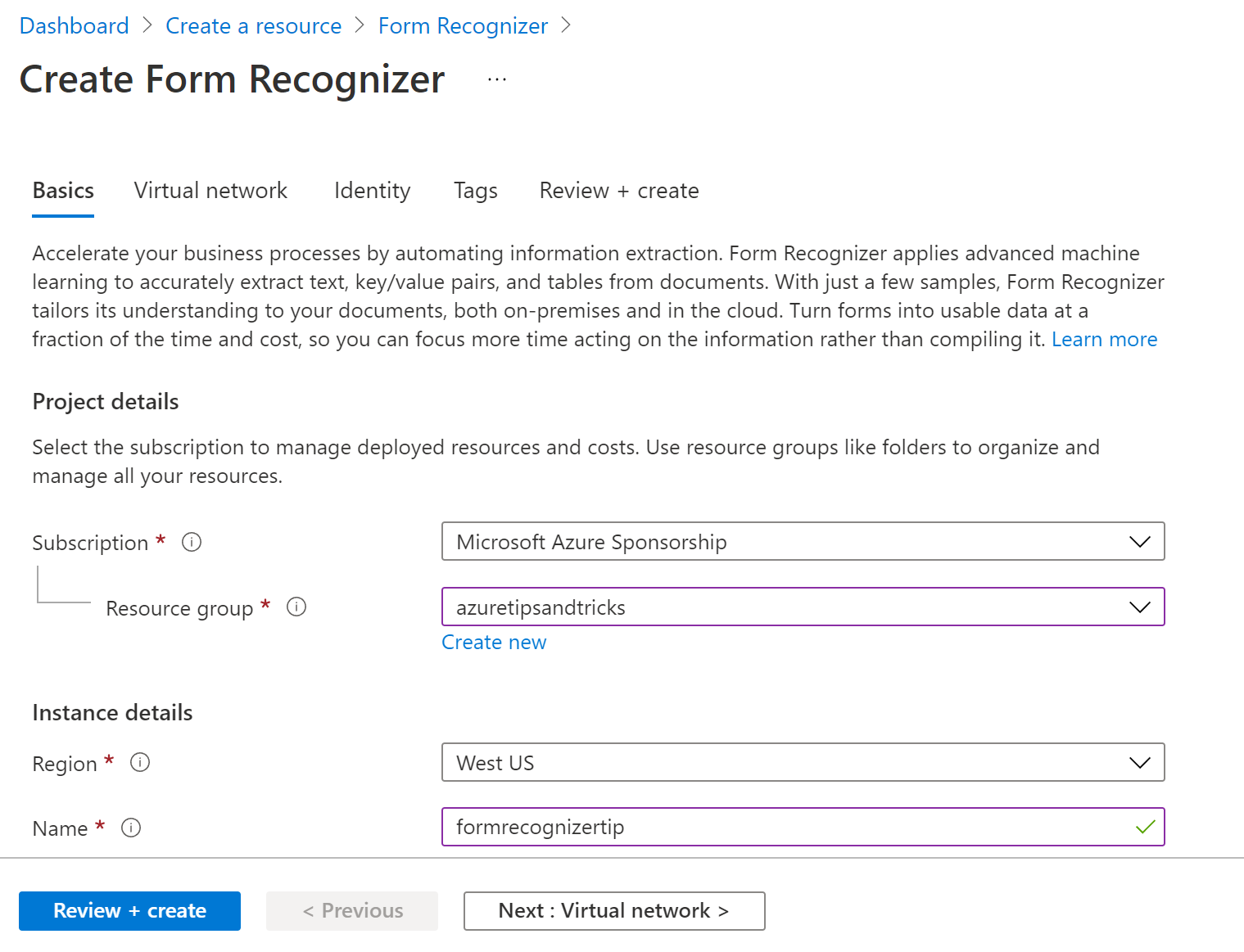Open the Tags tab
The width and height of the screenshot is (1244, 952).
pyautogui.click(x=476, y=191)
